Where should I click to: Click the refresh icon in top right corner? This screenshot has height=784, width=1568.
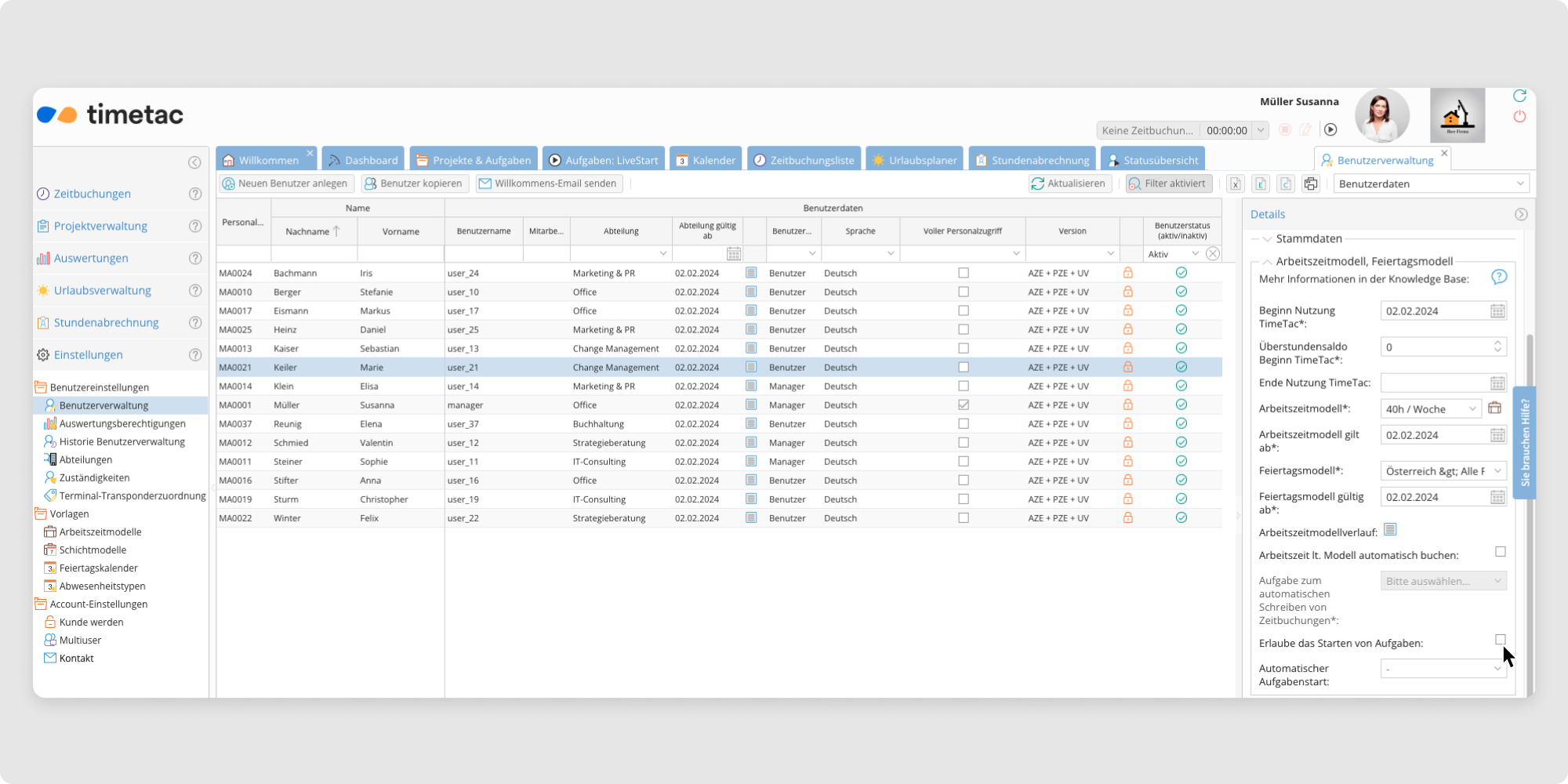[1519, 96]
